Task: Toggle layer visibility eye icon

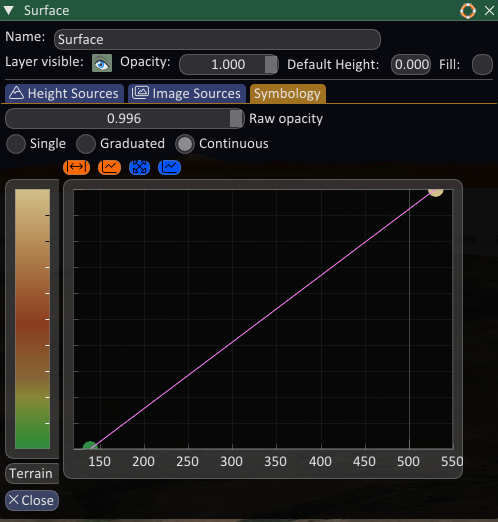Action: coord(102,63)
